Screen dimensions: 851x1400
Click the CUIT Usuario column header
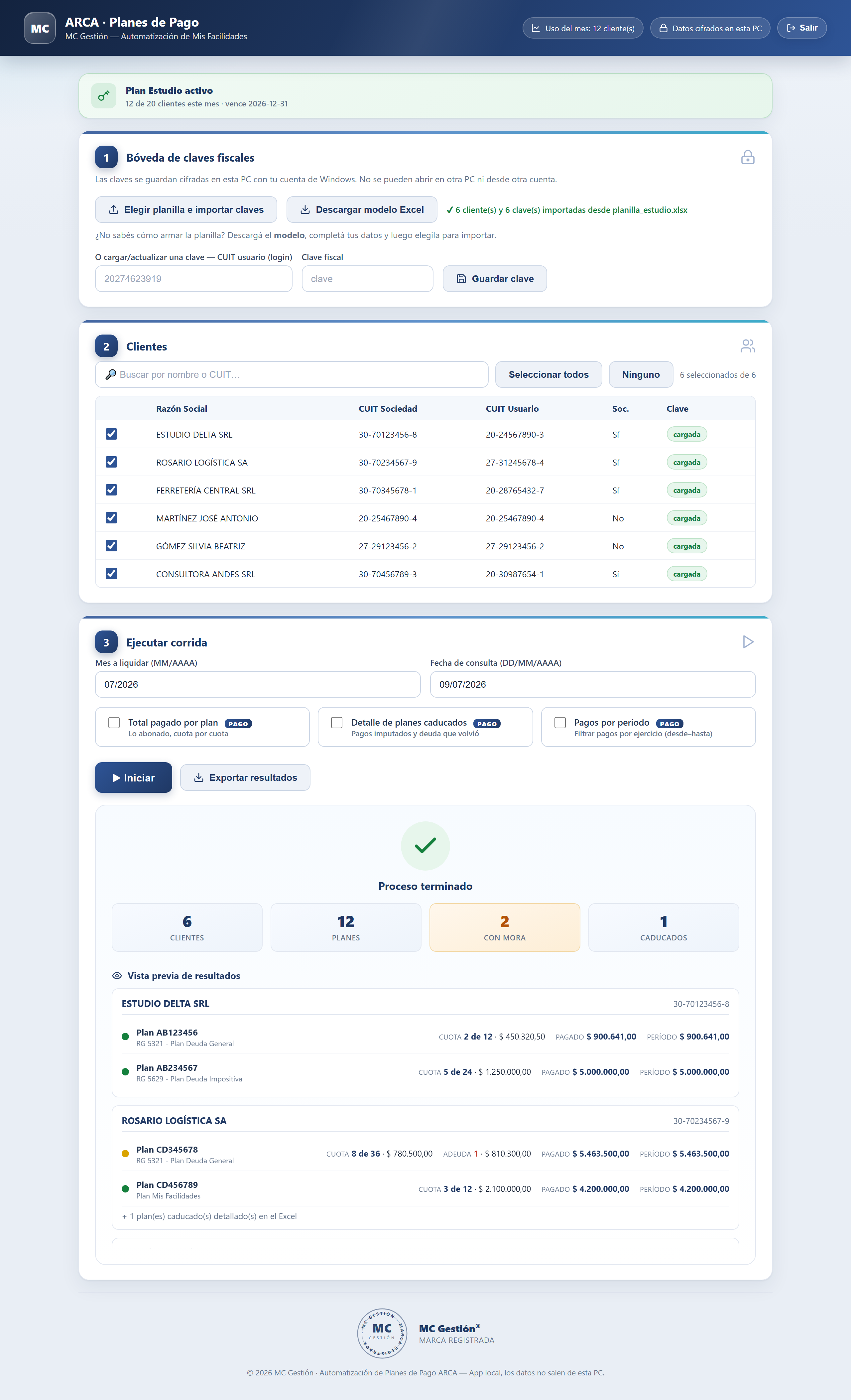pos(512,408)
